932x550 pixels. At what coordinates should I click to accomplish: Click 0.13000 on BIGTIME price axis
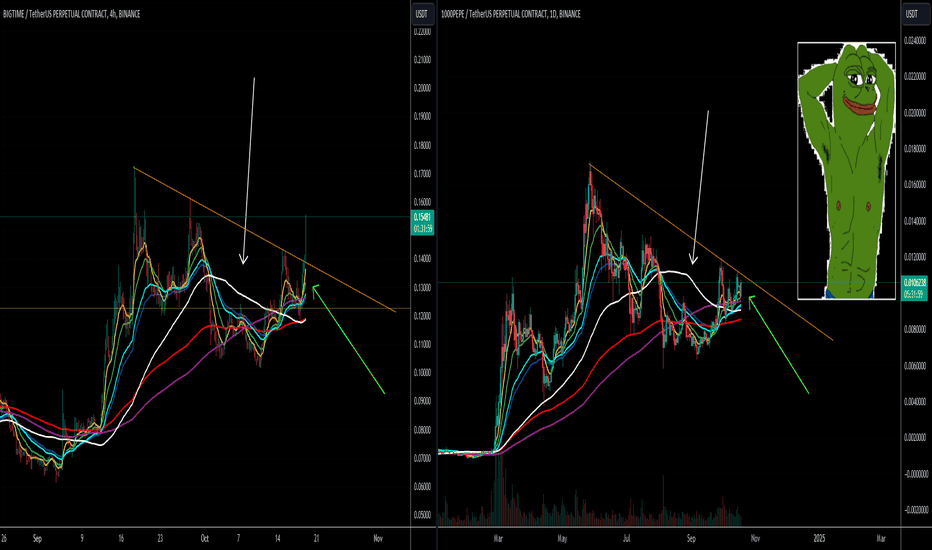423,288
